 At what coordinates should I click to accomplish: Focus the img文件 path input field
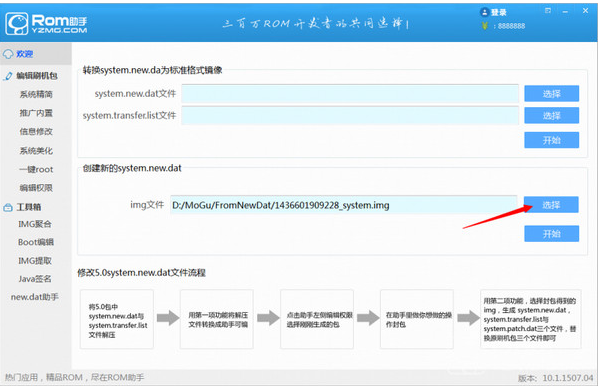[344, 205]
